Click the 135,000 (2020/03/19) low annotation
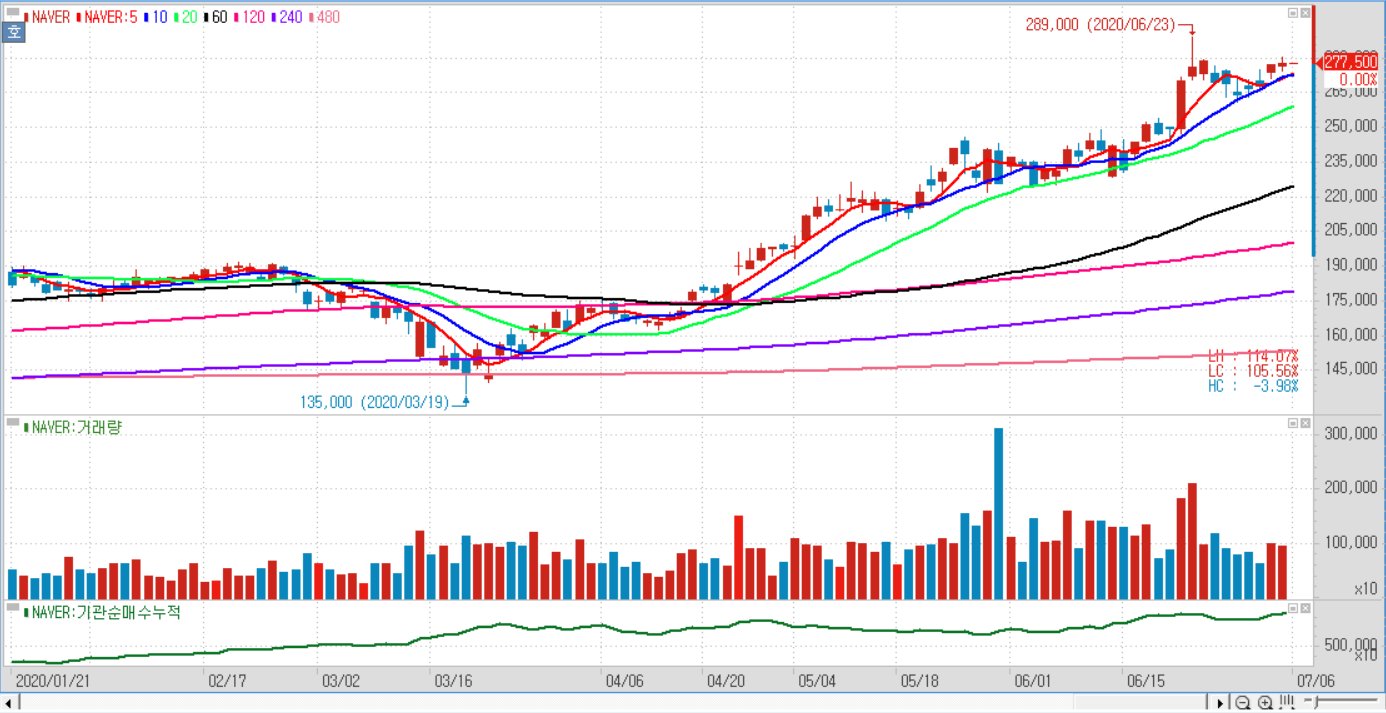The height and width of the screenshot is (713, 1386). click(x=375, y=402)
